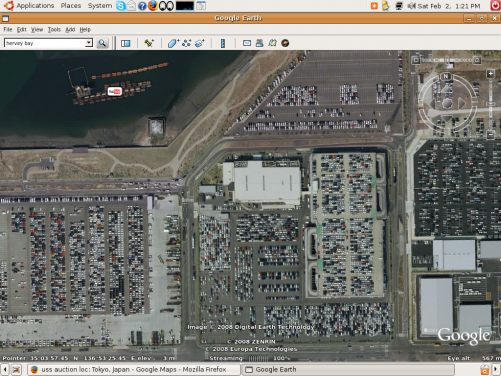Click the Sat Feb 2 clock
This screenshot has width=501, height=376.
(449, 6)
